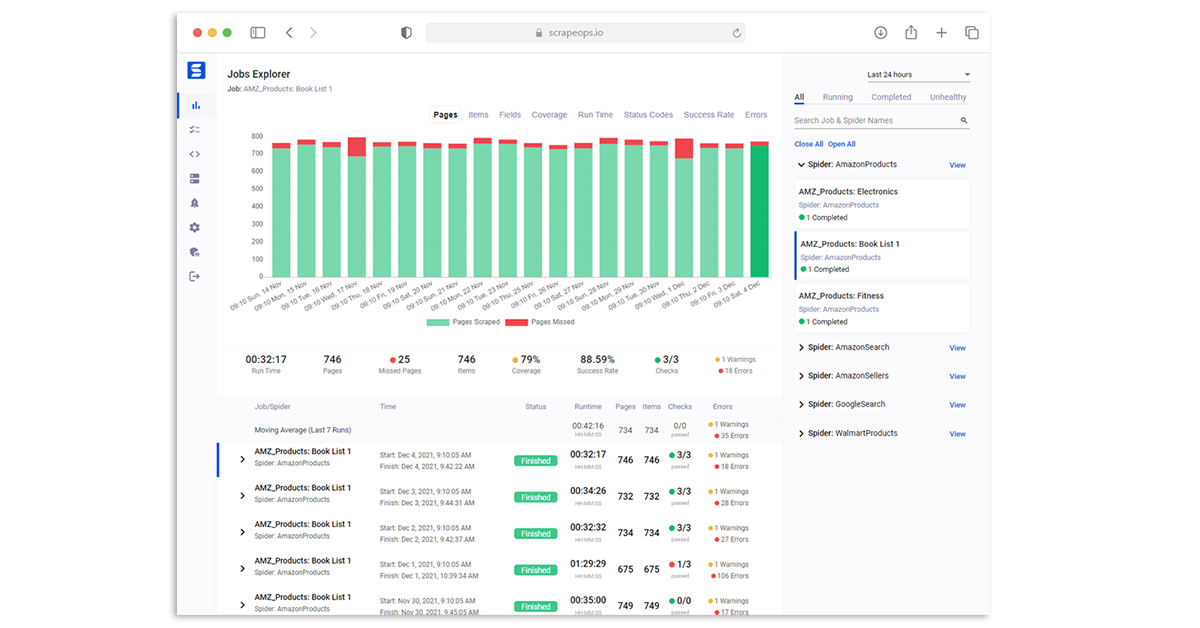Select the All jobs filter tab
The height and width of the screenshot is (628, 1200).
799,97
